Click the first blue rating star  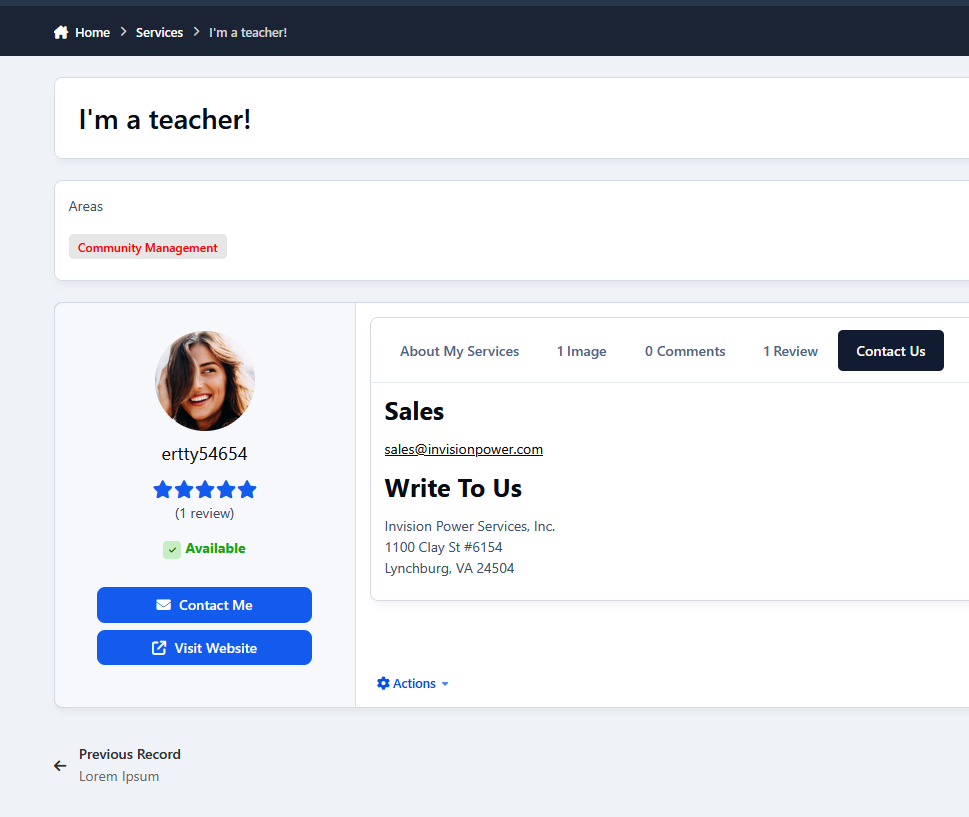click(x=163, y=490)
